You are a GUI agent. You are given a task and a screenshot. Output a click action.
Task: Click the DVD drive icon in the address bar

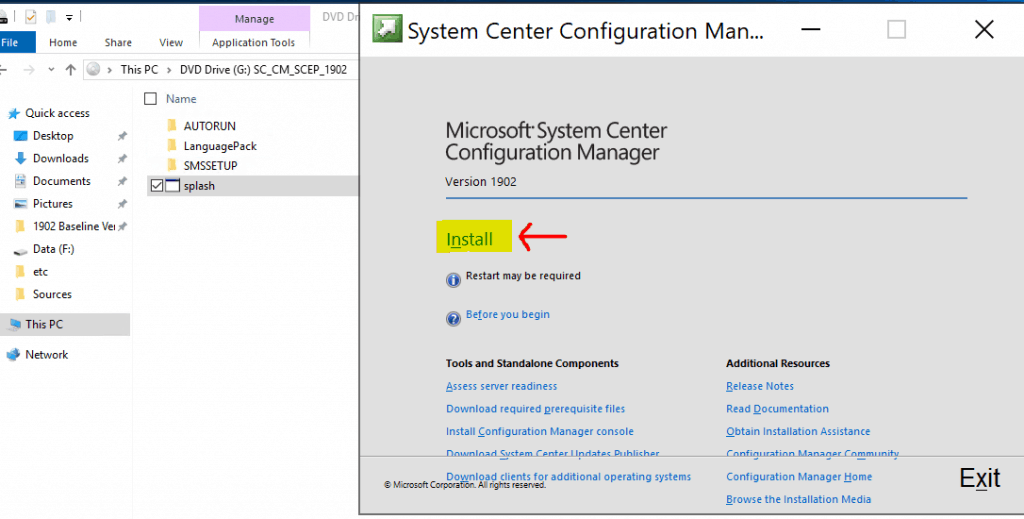pyautogui.click(x=94, y=69)
